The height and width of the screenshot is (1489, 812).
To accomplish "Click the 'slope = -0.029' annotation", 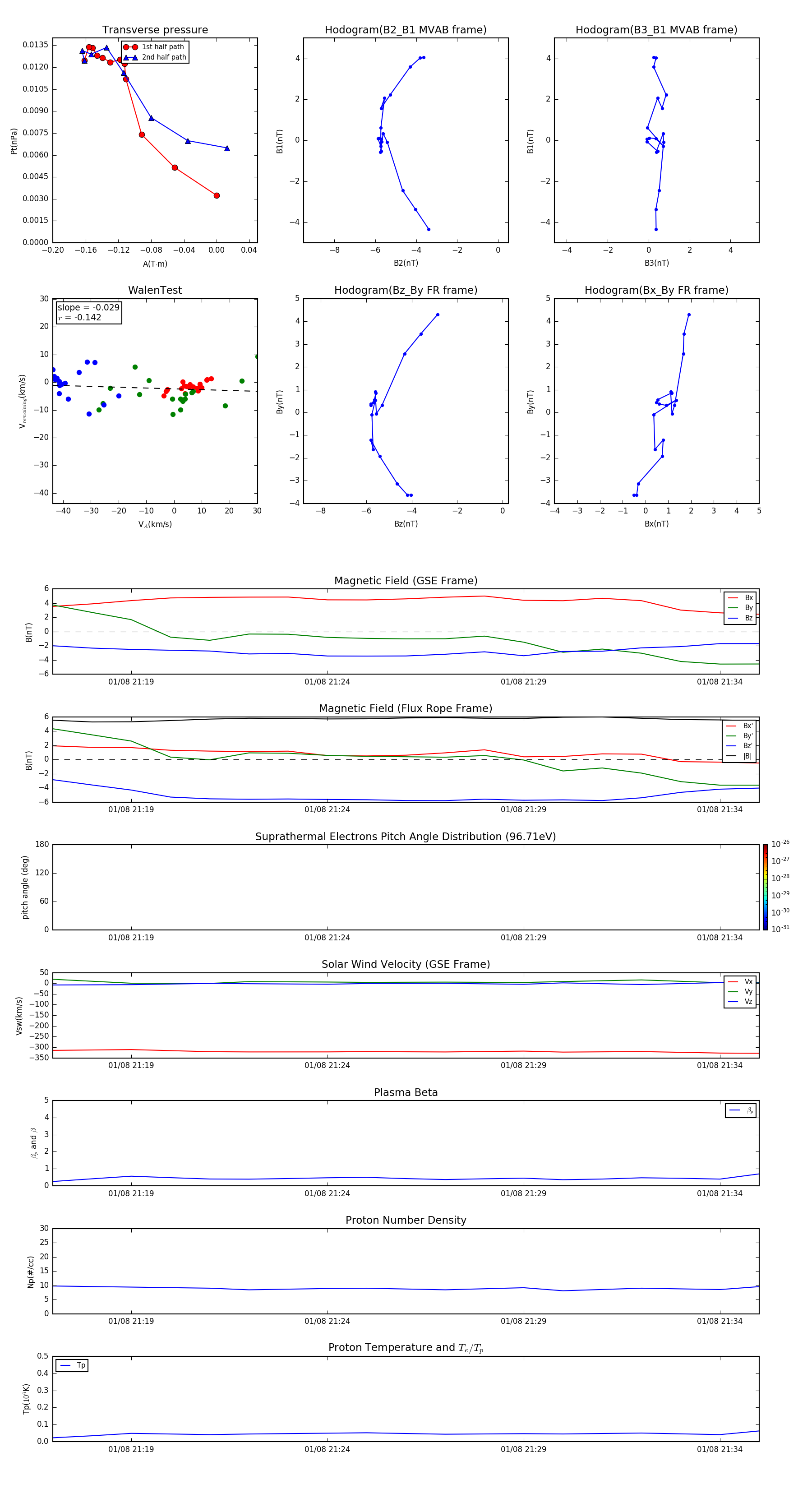I will pos(88,308).
